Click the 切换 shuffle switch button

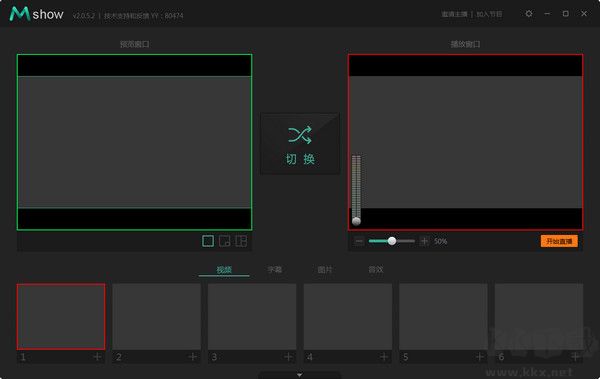pos(300,144)
